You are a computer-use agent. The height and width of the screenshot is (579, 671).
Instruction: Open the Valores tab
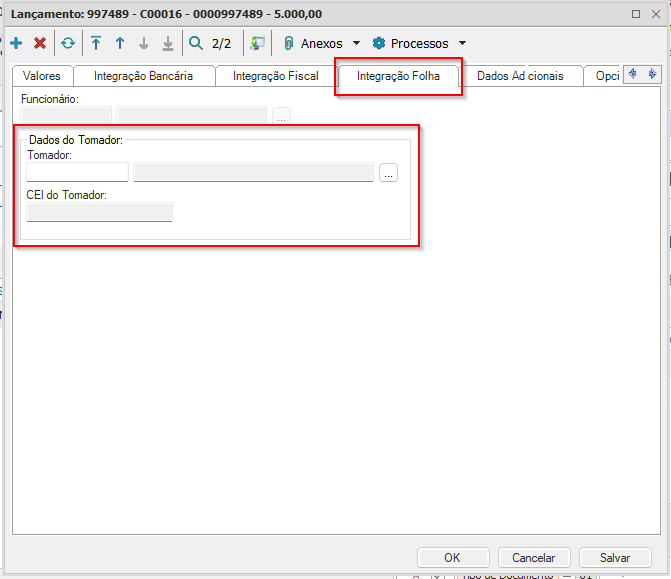pyautogui.click(x=42, y=76)
